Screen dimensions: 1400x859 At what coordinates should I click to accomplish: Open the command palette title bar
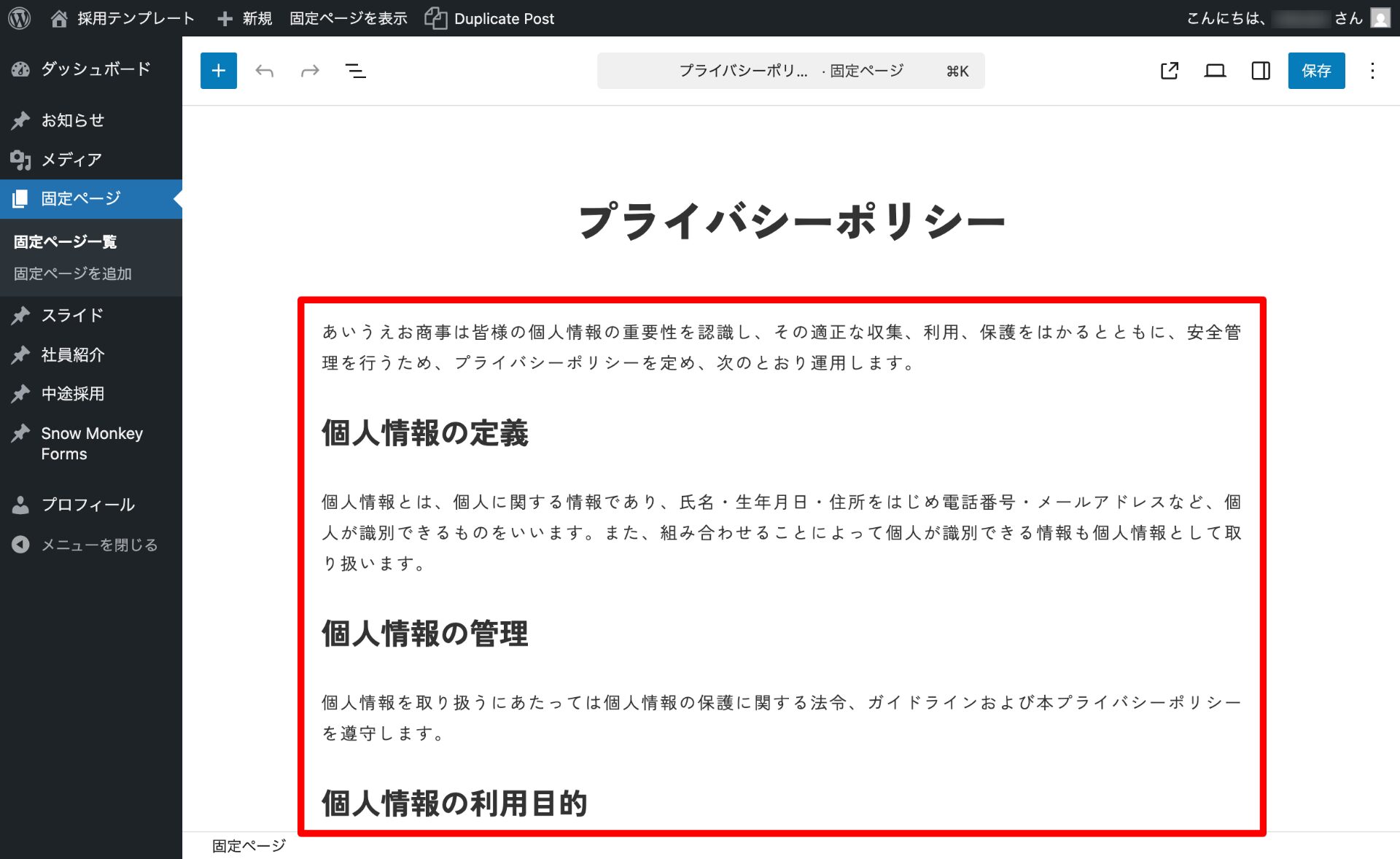pyautogui.click(x=790, y=71)
